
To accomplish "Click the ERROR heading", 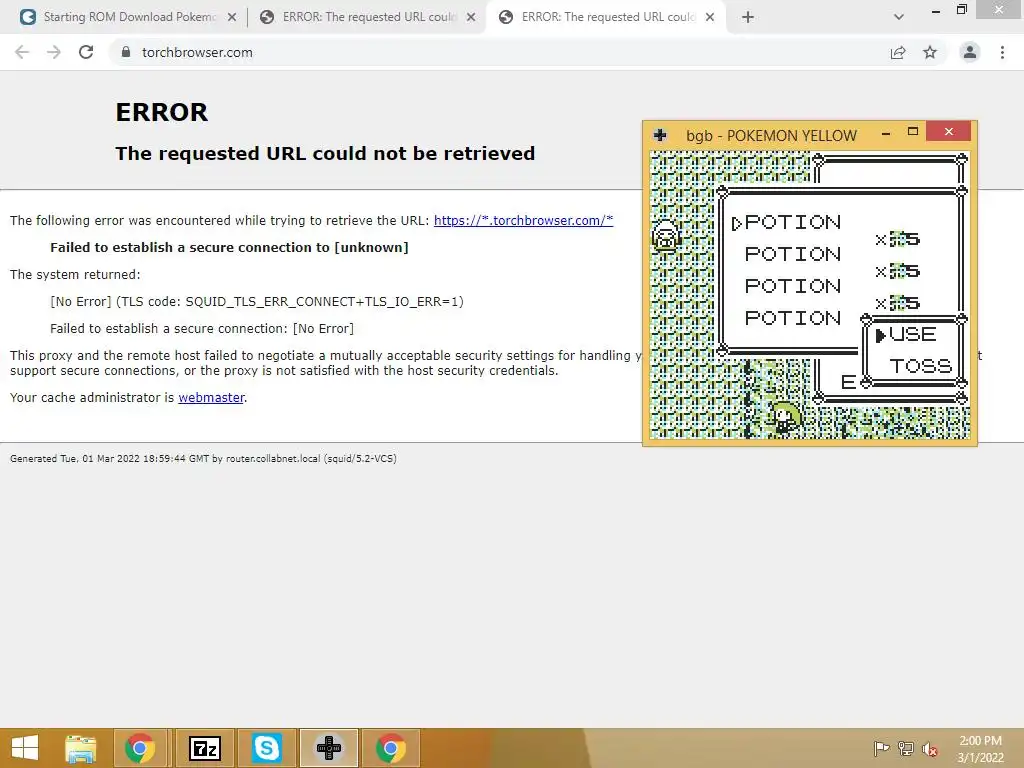I will [162, 112].
